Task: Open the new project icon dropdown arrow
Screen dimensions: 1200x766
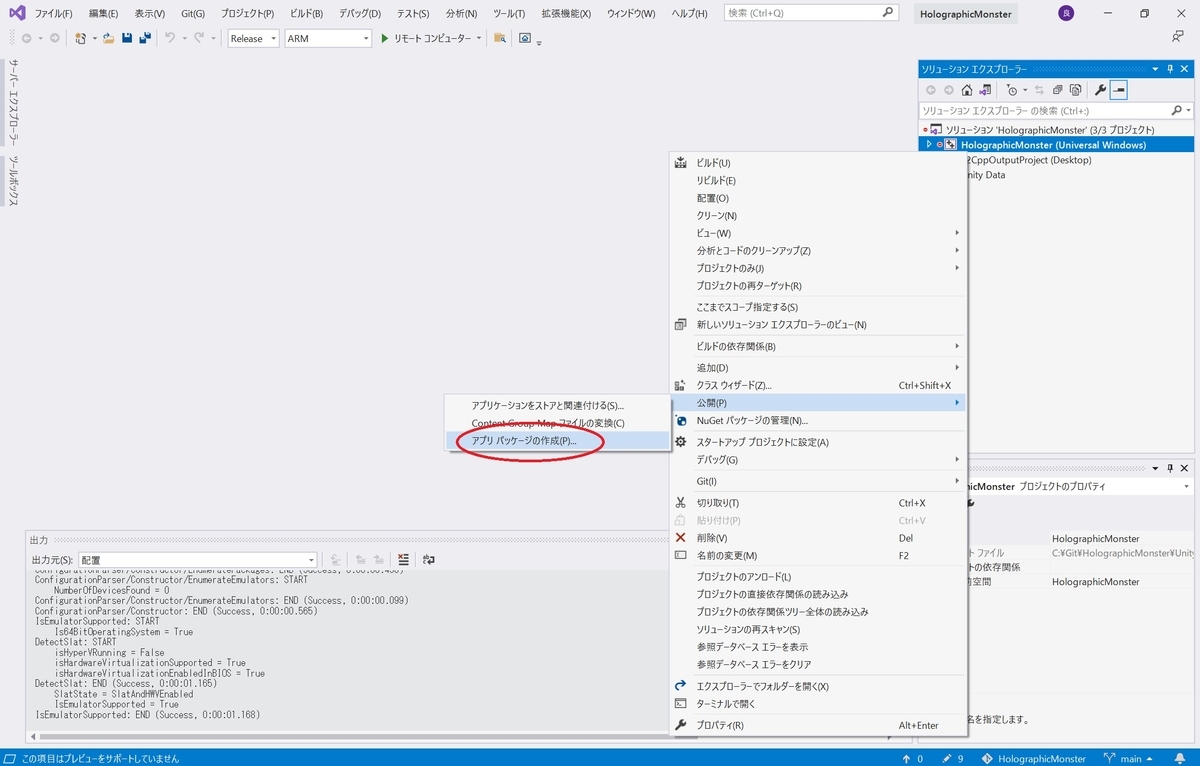Action: (93, 38)
